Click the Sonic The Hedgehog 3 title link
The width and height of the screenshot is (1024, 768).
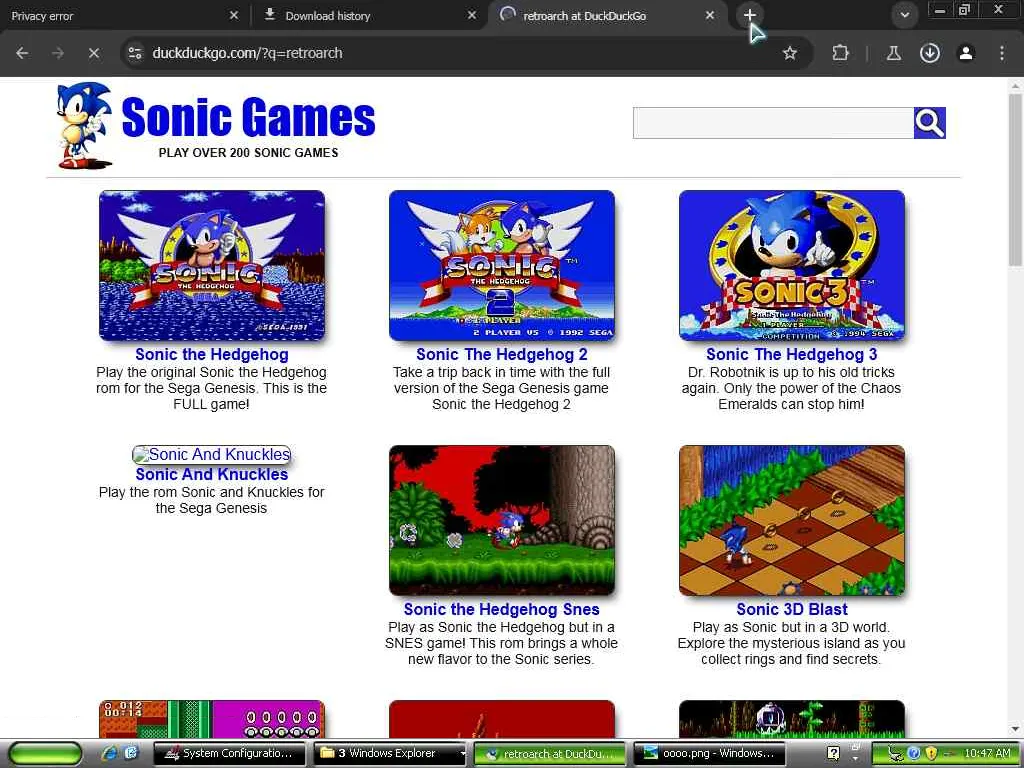click(792, 354)
